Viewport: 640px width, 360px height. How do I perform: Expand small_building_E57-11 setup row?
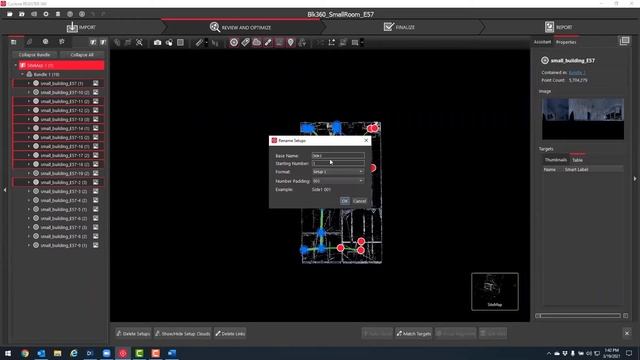[x=29, y=101]
